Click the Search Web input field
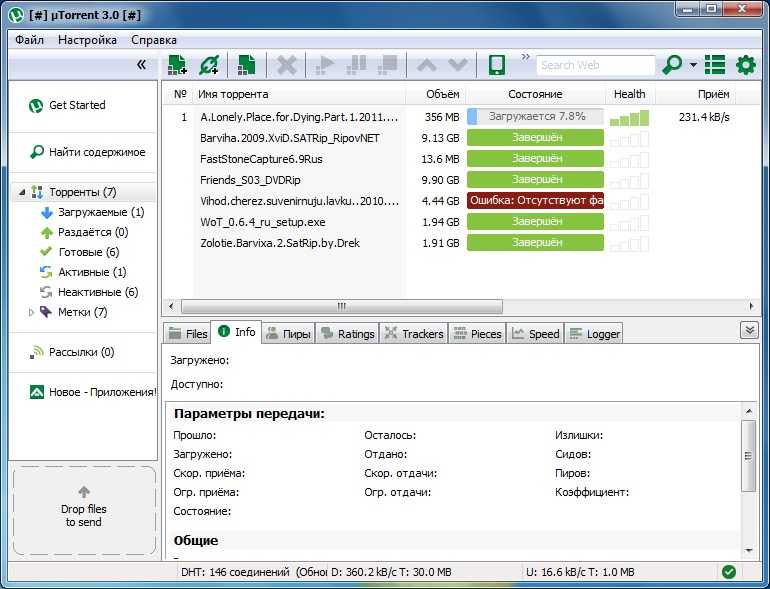 (x=595, y=65)
